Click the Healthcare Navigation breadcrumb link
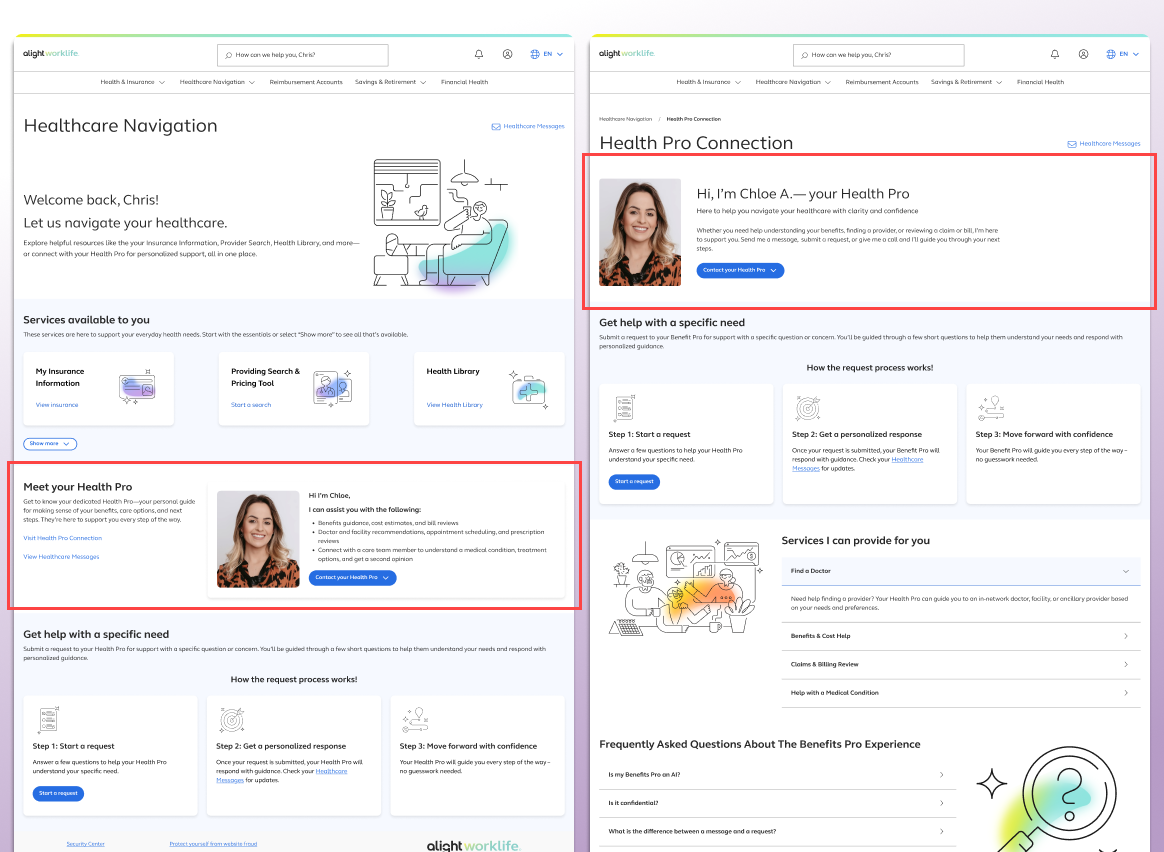The image size is (1164, 852). [625, 119]
